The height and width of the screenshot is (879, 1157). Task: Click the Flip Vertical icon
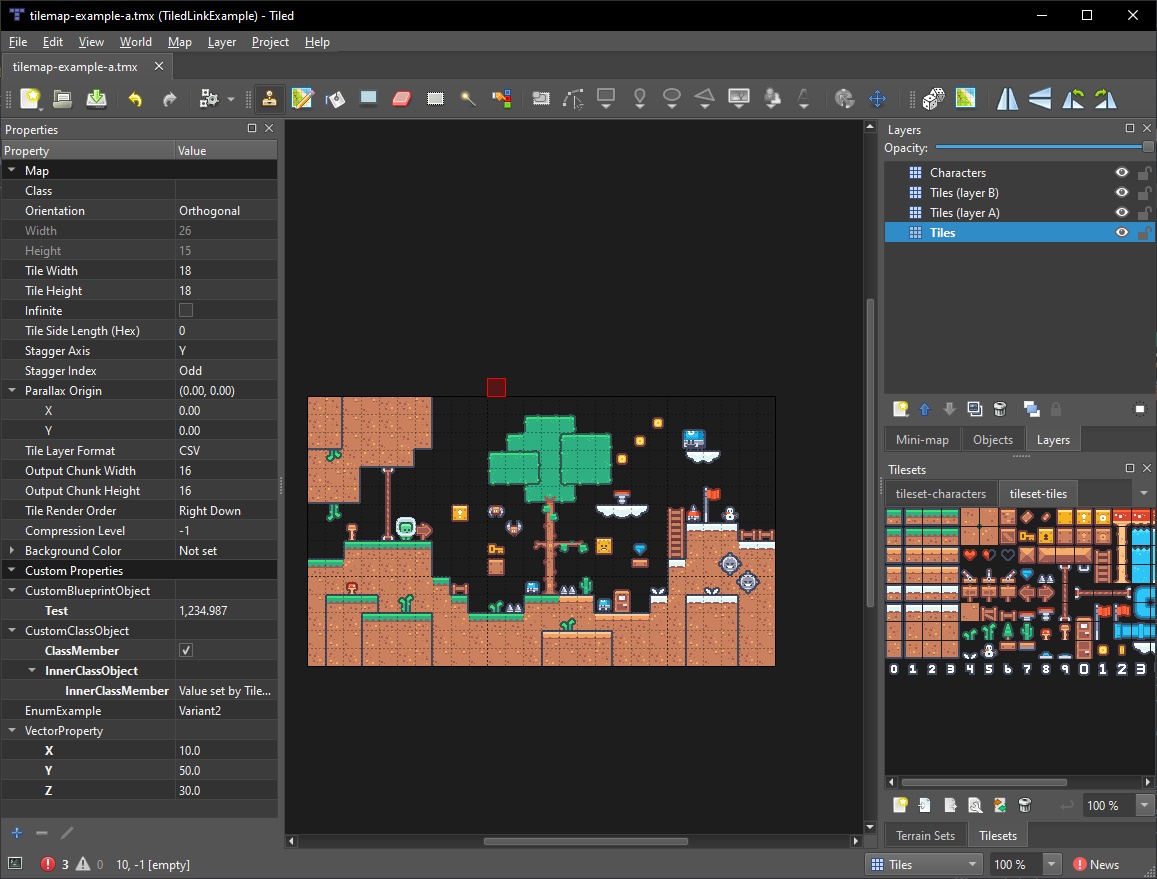pos(1040,98)
